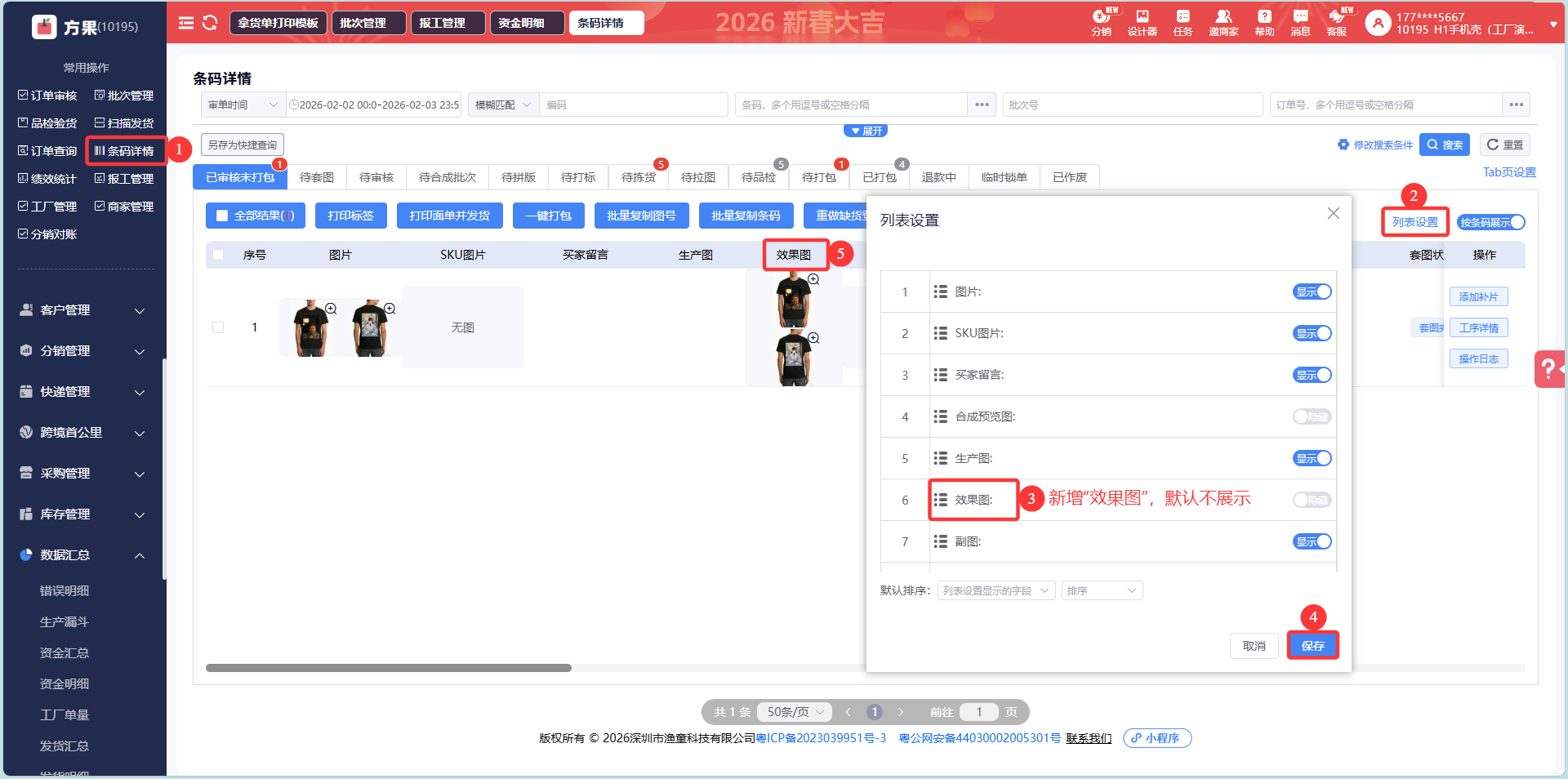Open the 客服 customer service icon
Viewport: 1568px width, 779px height.
tap(1337, 23)
